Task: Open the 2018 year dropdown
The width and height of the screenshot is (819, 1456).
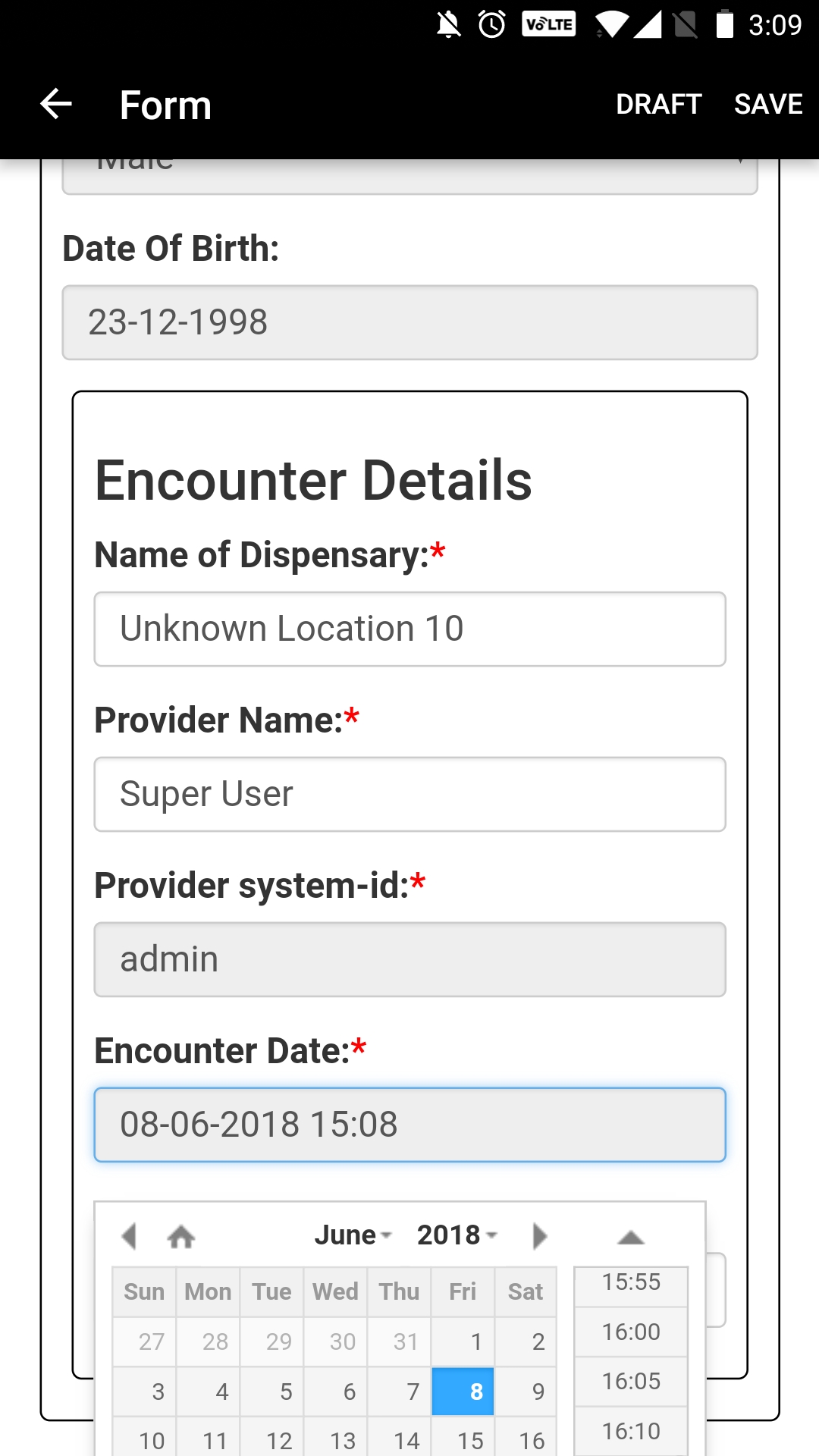Action: click(457, 1235)
